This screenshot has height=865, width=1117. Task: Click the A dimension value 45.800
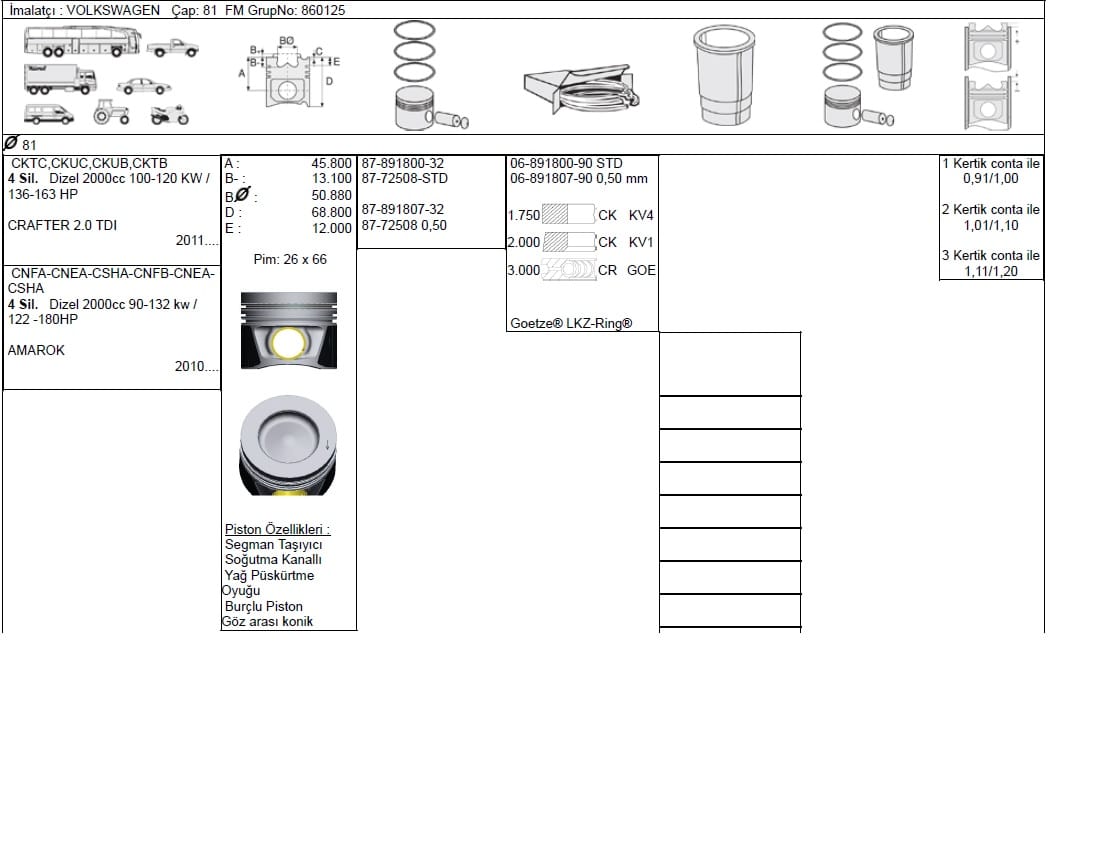(331, 163)
